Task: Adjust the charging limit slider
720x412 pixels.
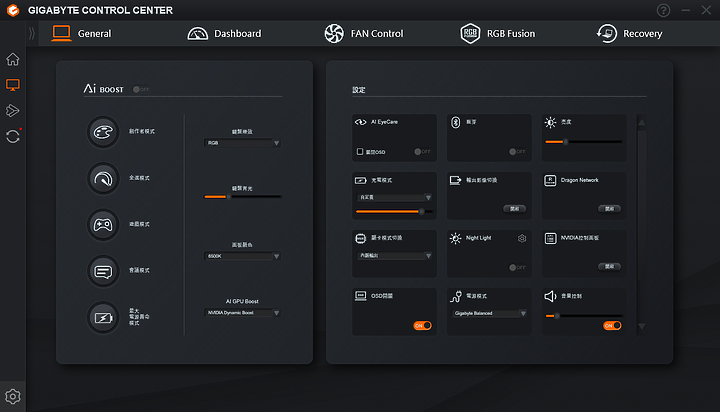Action: pos(394,212)
